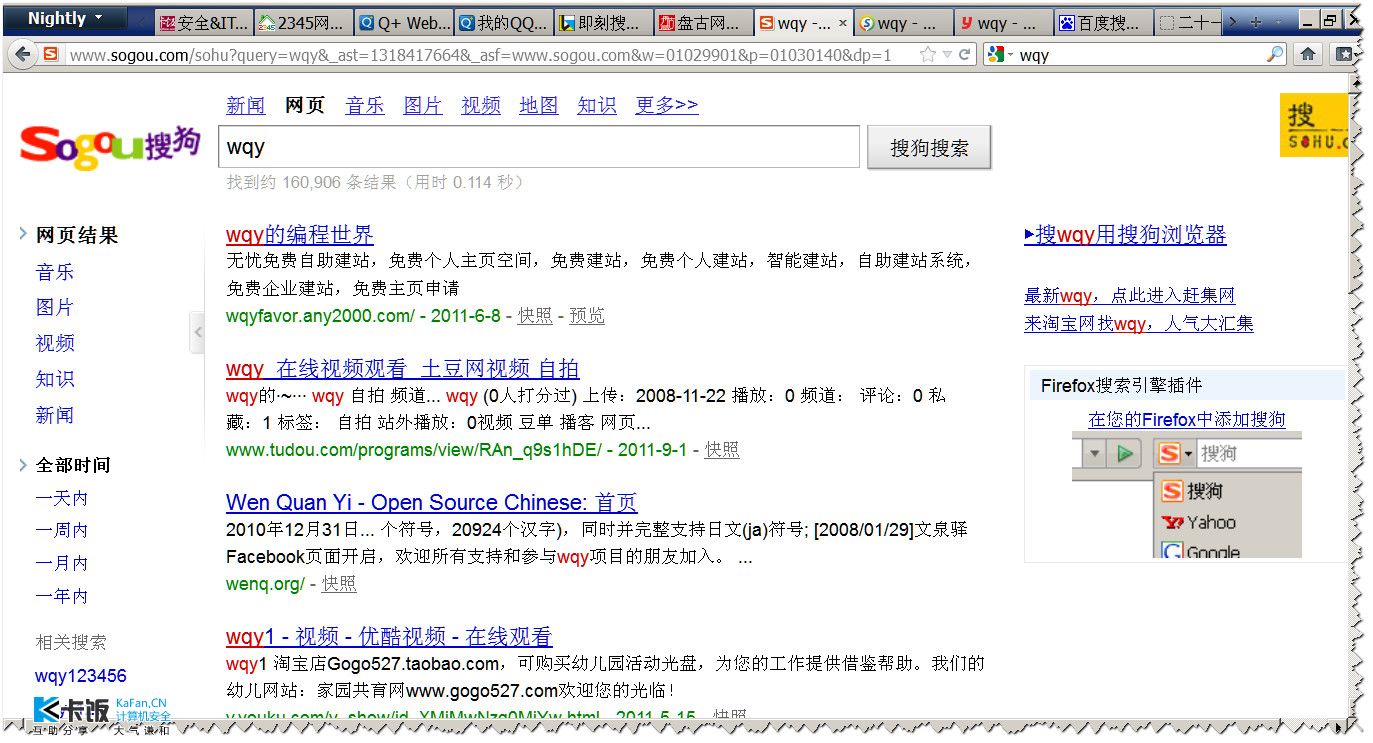Select 图片 in the left sidebar

55,307
